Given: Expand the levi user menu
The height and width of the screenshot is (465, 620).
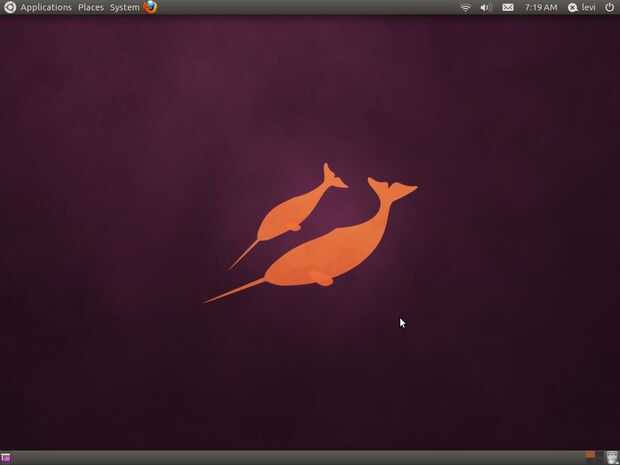Looking at the screenshot, I should point(589,8).
